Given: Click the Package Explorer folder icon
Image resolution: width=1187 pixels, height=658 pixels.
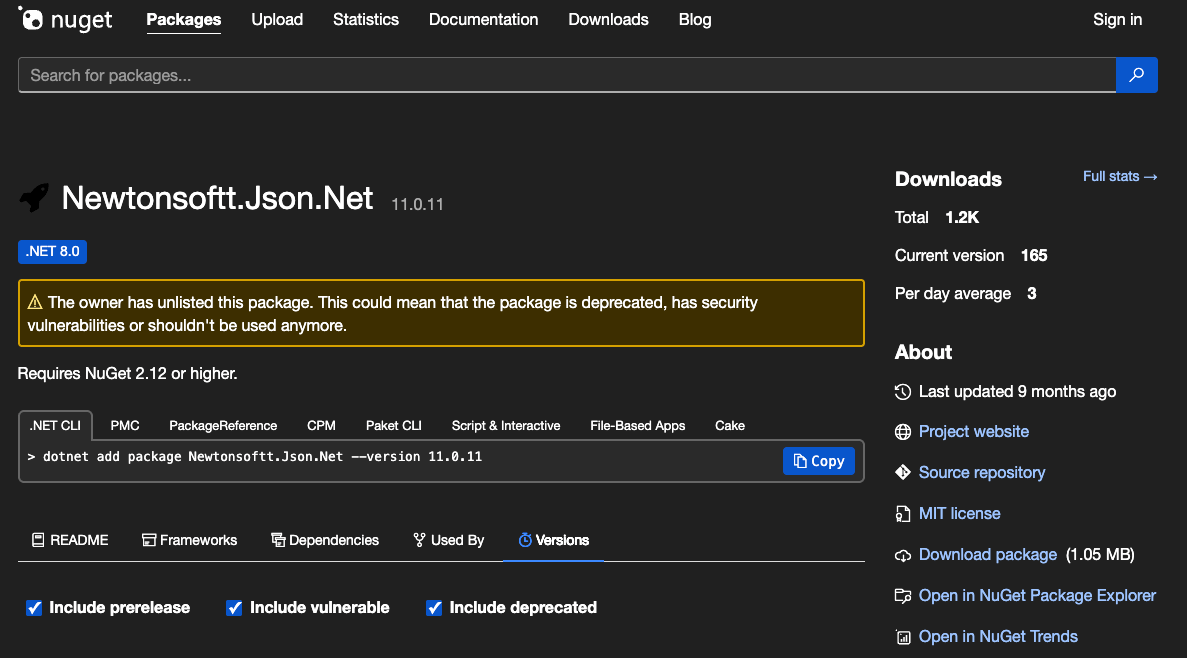Looking at the screenshot, I should (902, 596).
